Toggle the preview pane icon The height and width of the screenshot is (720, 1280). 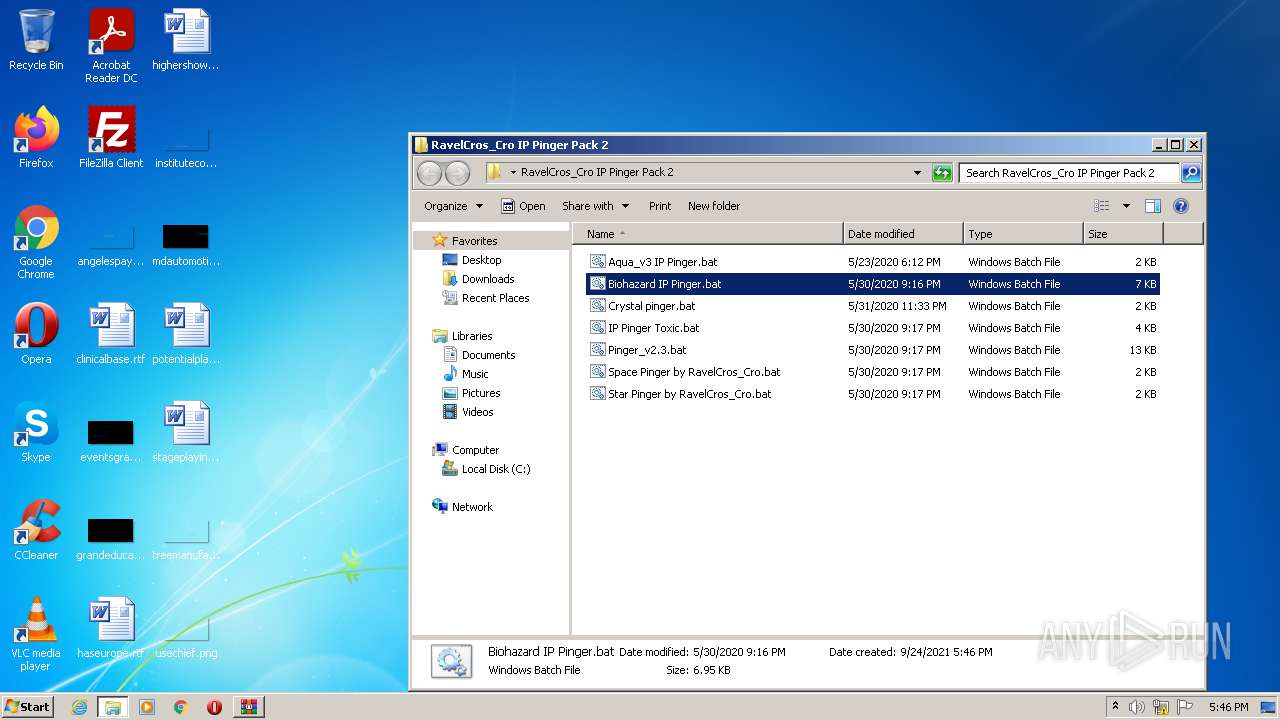click(1152, 206)
